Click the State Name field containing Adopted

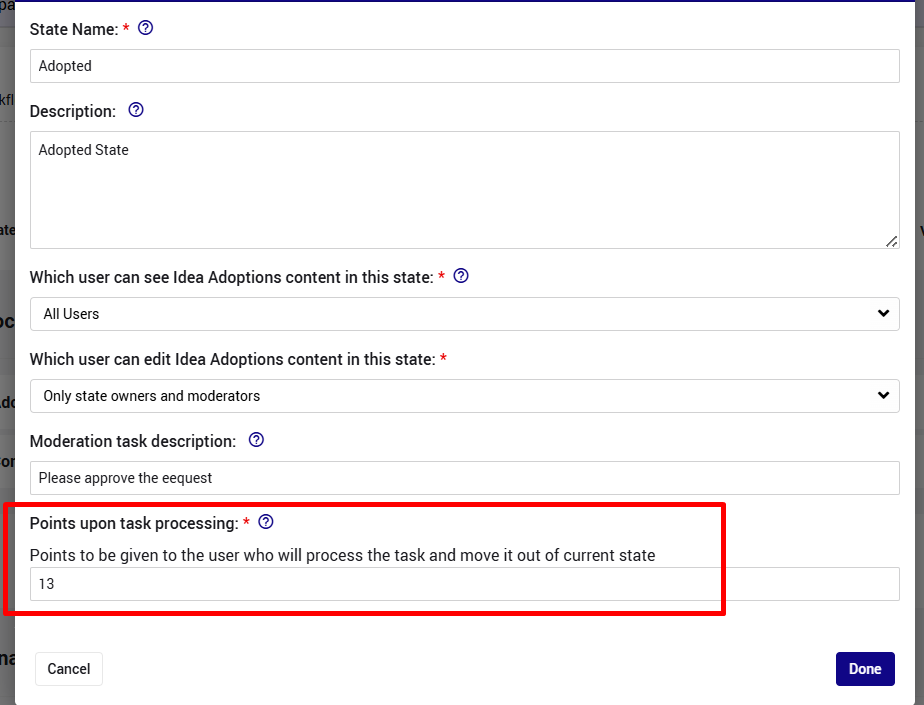coord(464,66)
